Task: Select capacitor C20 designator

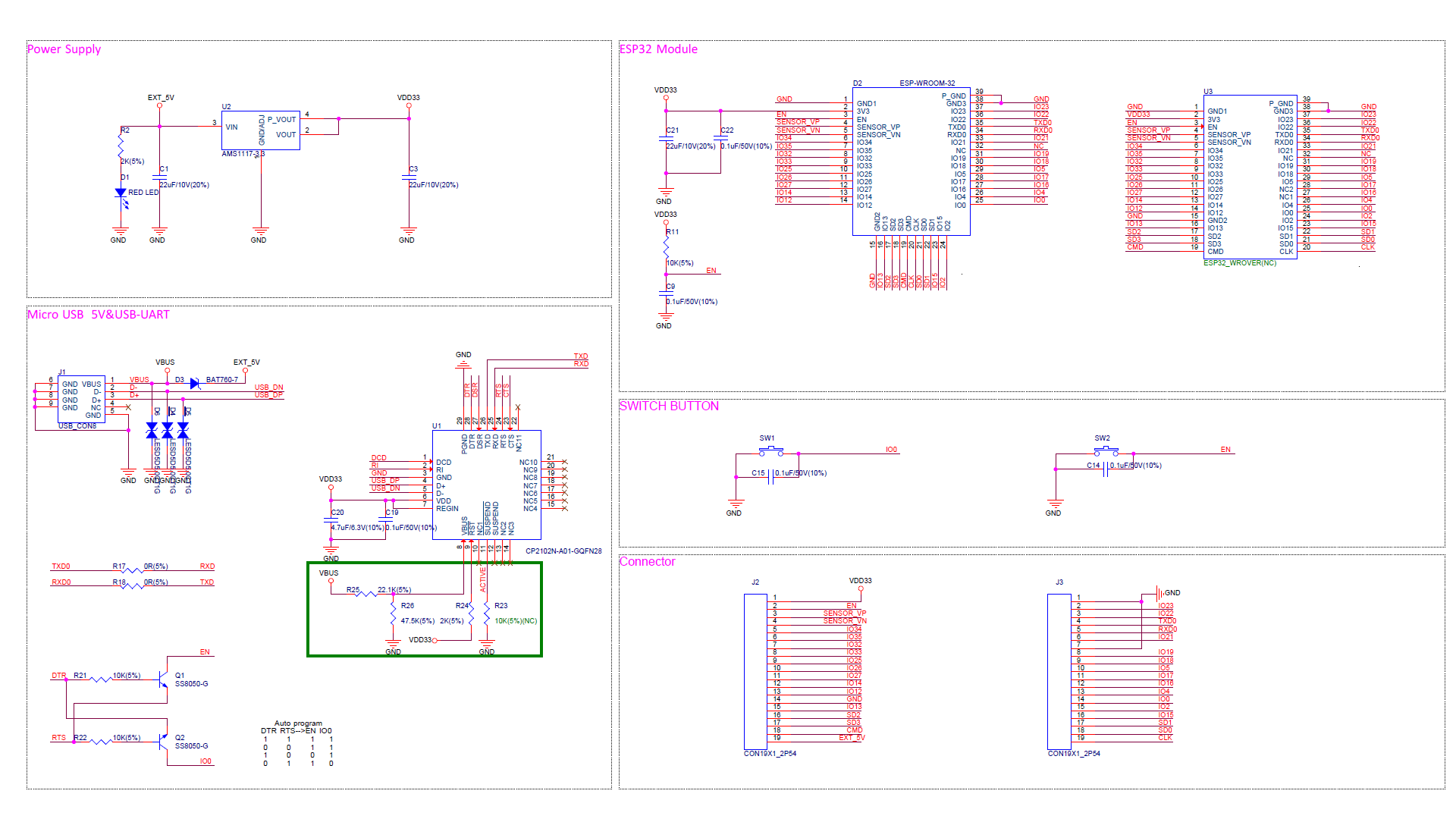Action: pos(337,513)
